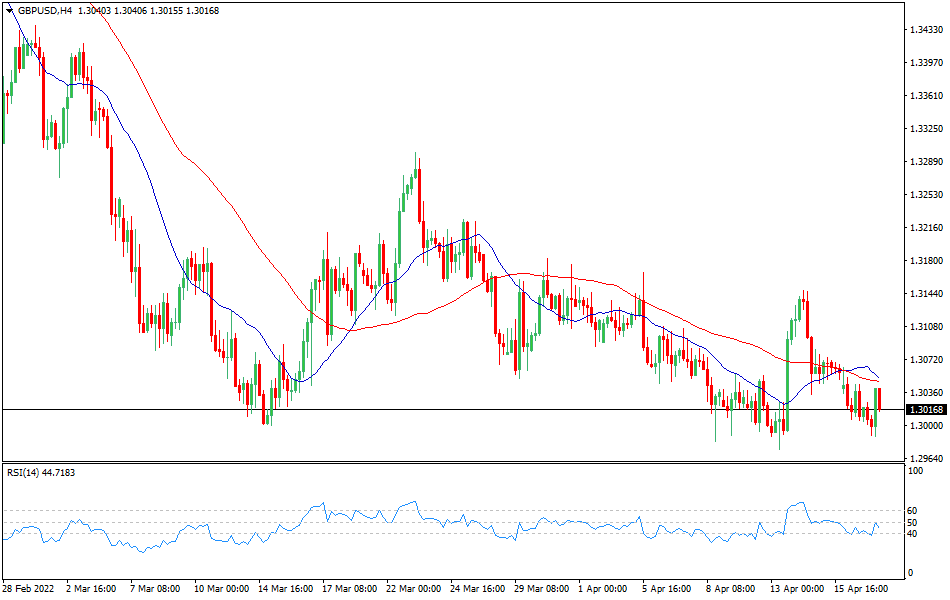This screenshot has width=950, height=600.
Task: Click the RSI scale value 100
Action: [912, 470]
